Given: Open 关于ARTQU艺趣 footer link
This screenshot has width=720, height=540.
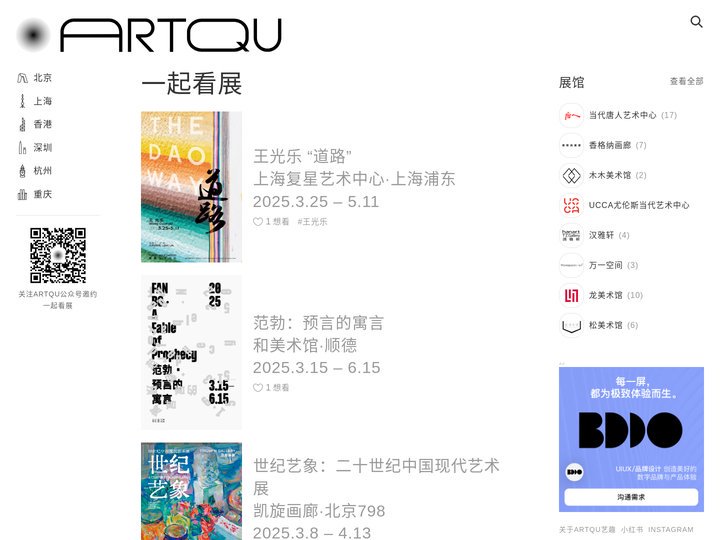Looking at the screenshot, I should pyautogui.click(x=587, y=529).
